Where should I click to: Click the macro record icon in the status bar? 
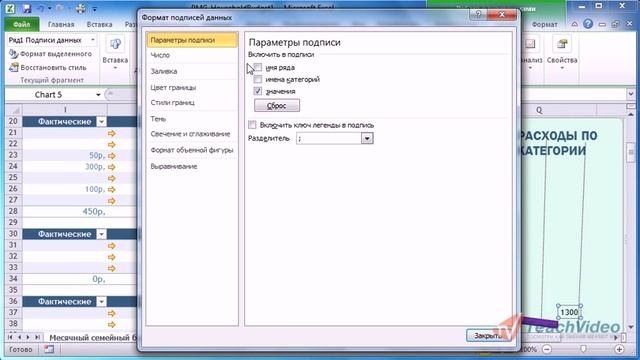pos(49,349)
